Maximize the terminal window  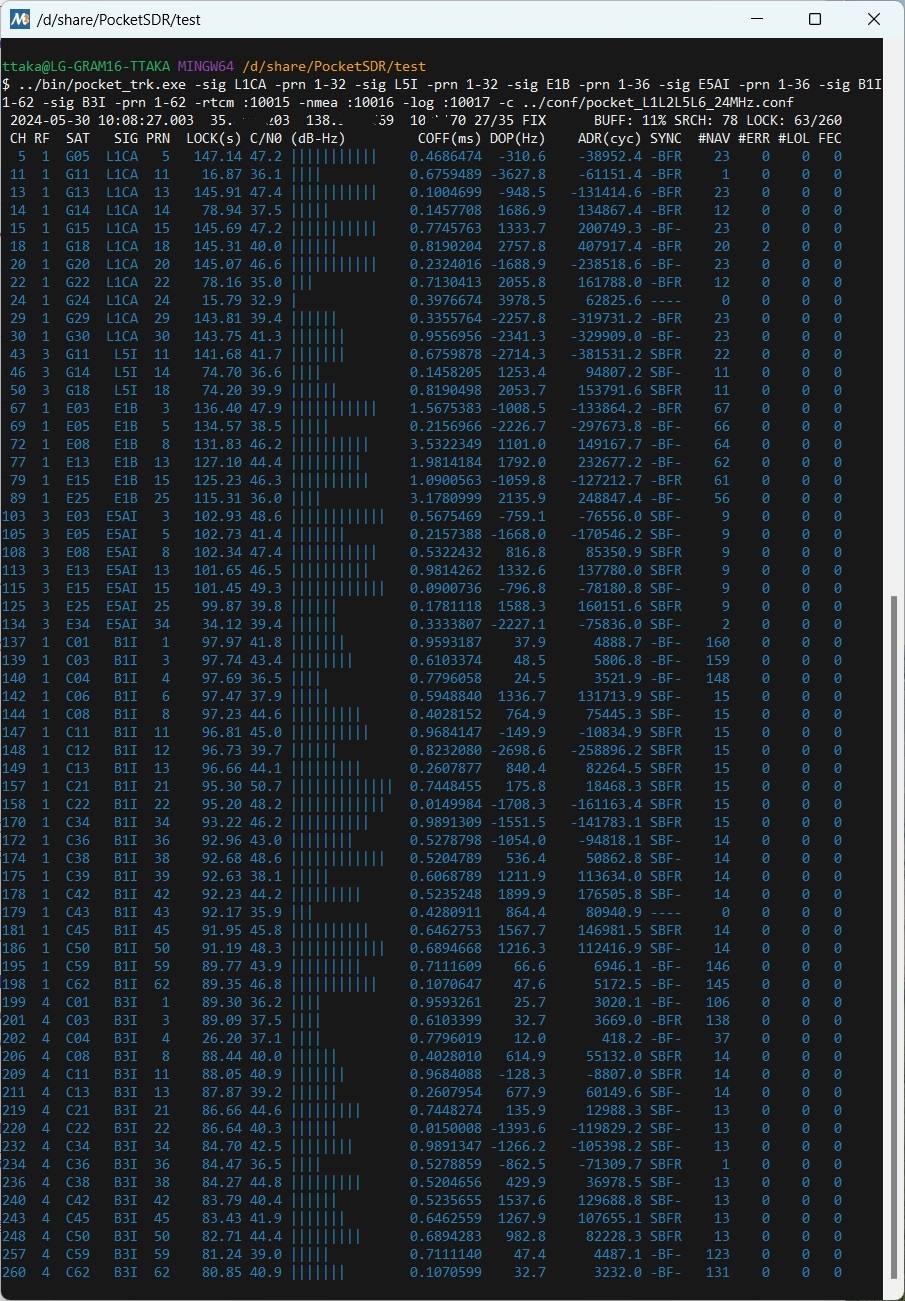click(x=815, y=19)
